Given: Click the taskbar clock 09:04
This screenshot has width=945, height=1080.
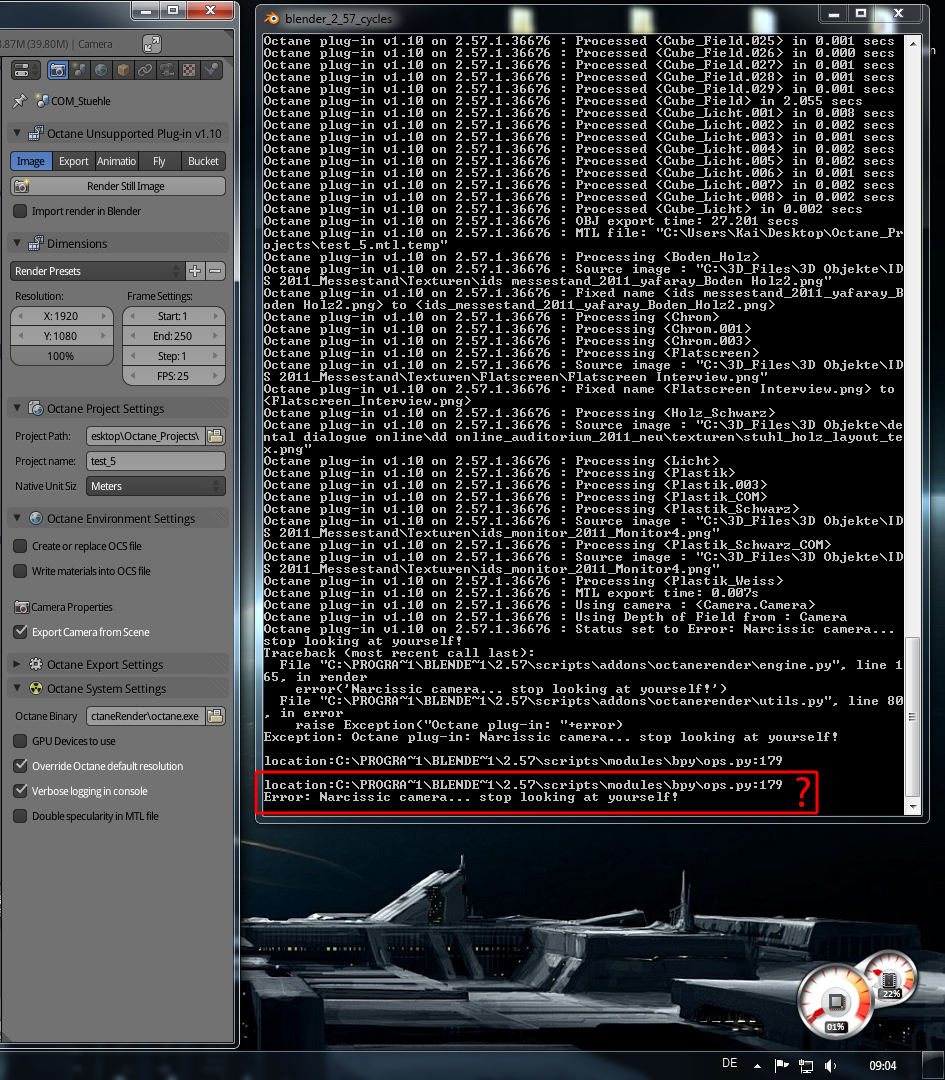Looking at the screenshot, I should (x=882, y=1066).
